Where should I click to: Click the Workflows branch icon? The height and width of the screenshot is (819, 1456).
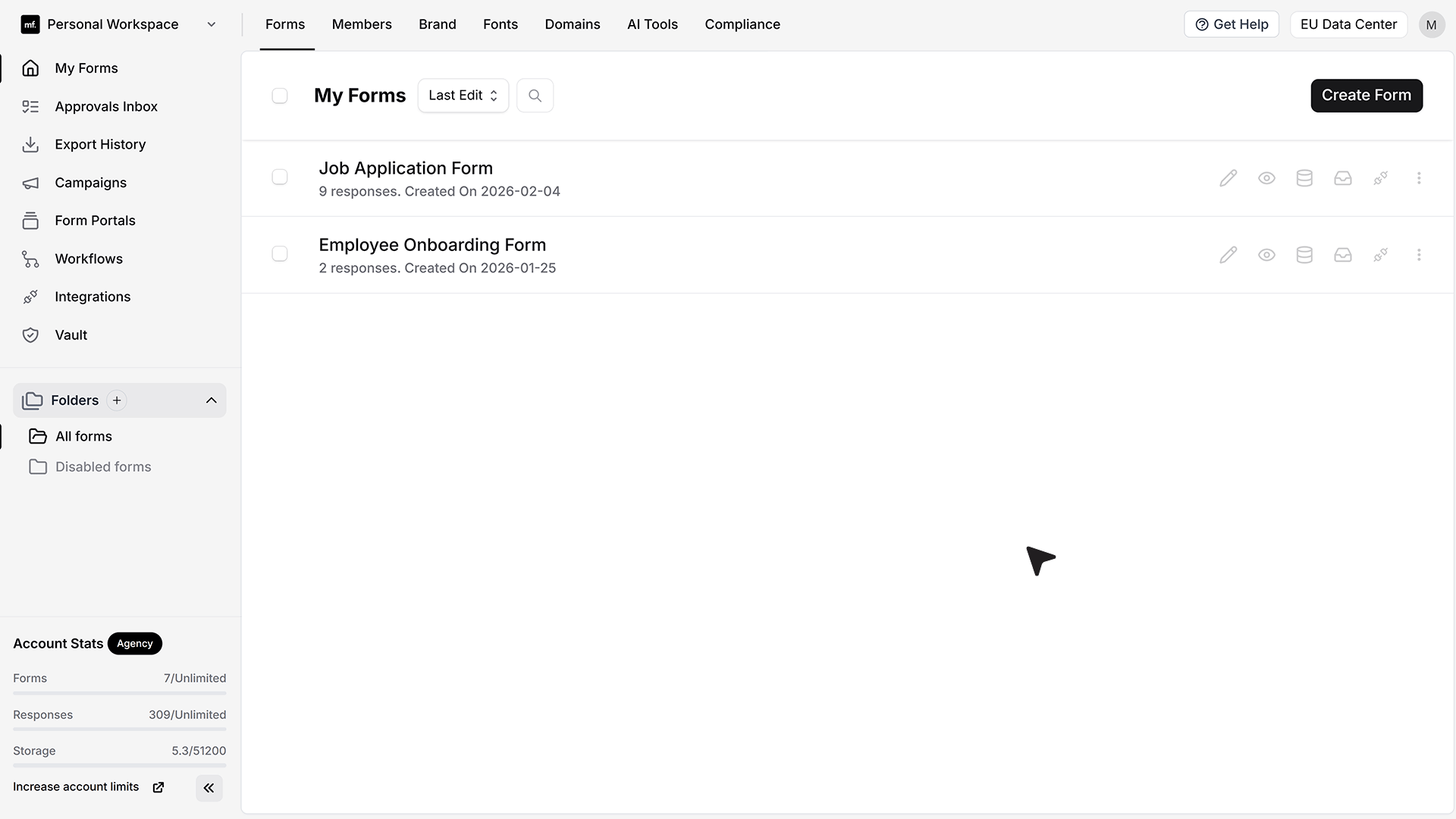point(30,259)
